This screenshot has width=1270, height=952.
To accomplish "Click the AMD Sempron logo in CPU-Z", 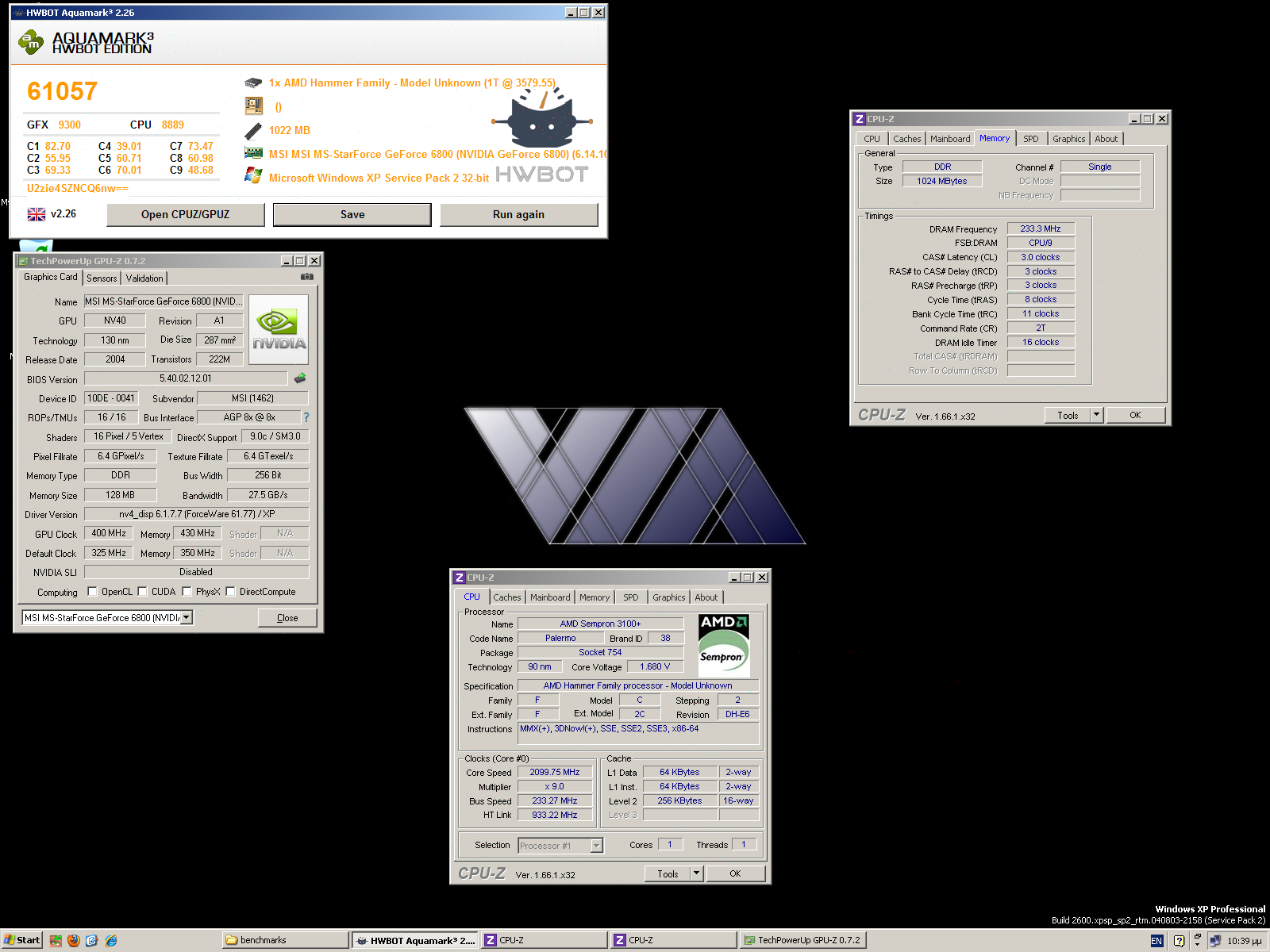I will (x=724, y=646).
